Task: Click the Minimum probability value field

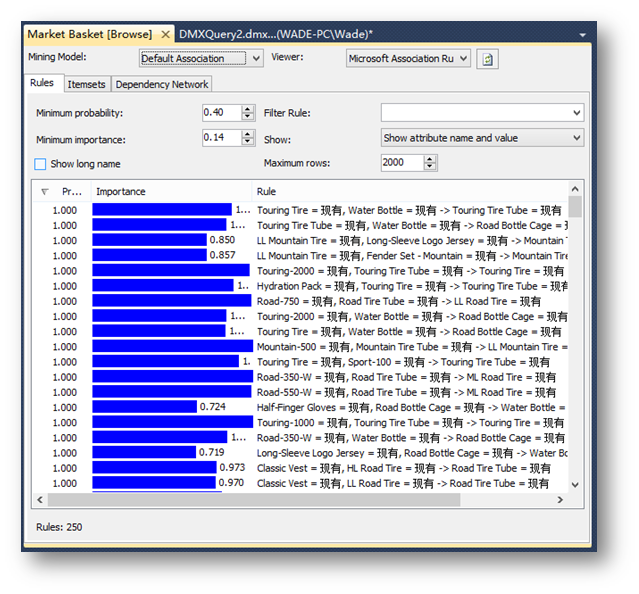Action: [222, 112]
